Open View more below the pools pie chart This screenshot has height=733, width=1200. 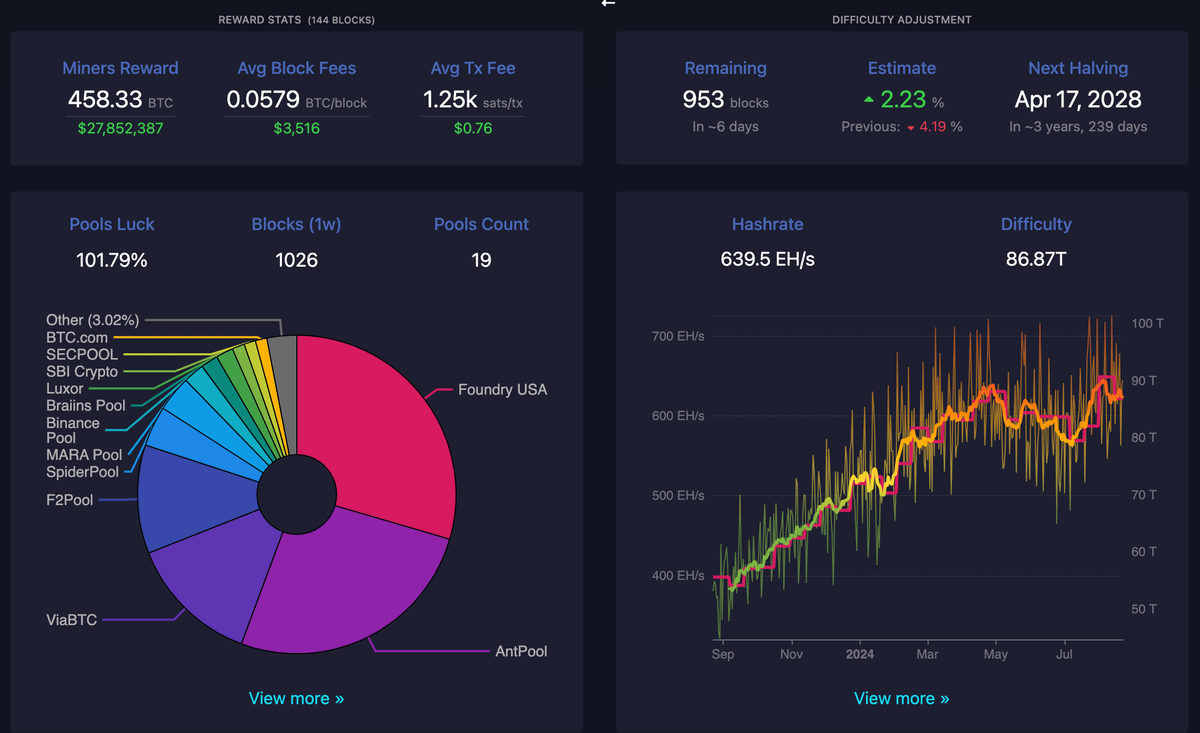296,698
